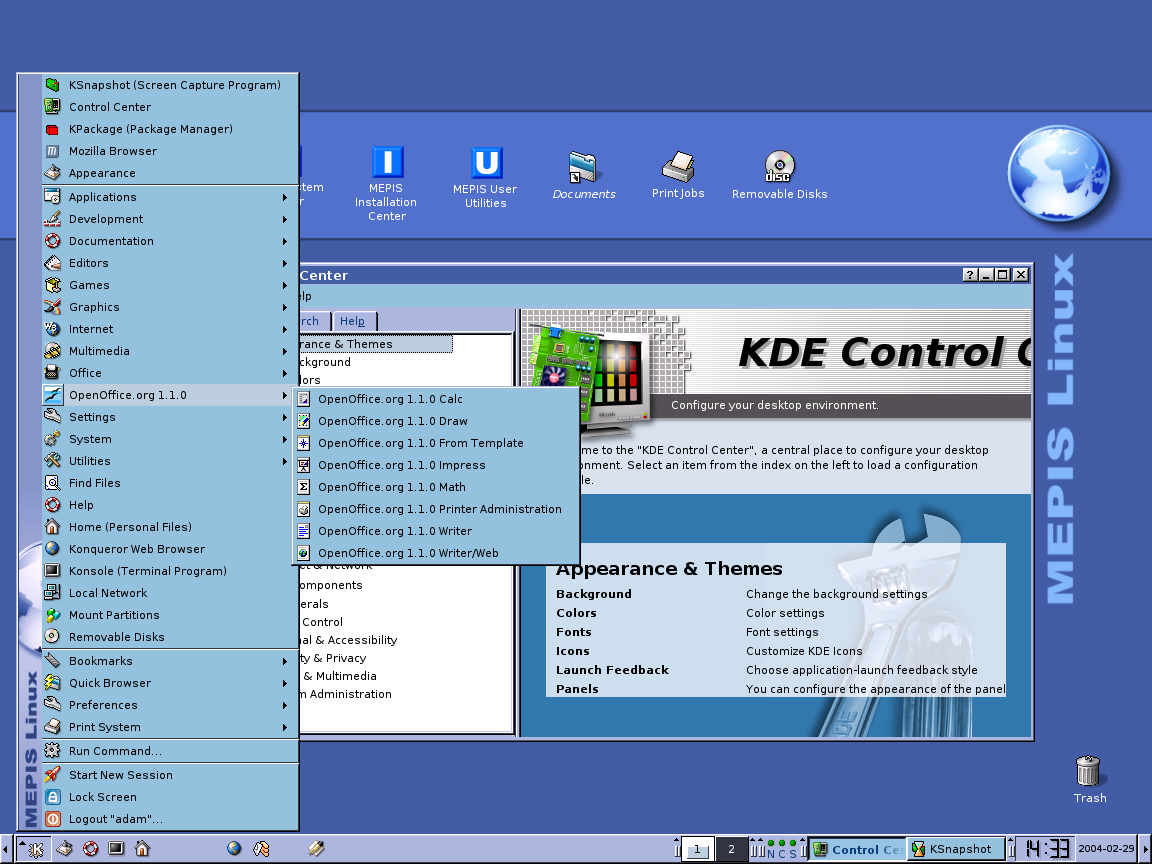
Task: Expand the Utilities submenu
Action: (x=170, y=461)
